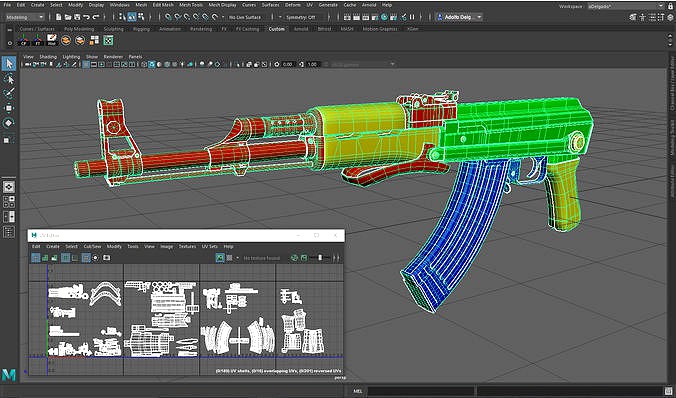The height and width of the screenshot is (398, 676).
Task: Activate the Rotate tool in the toolbox
Action: pos(9,123)
